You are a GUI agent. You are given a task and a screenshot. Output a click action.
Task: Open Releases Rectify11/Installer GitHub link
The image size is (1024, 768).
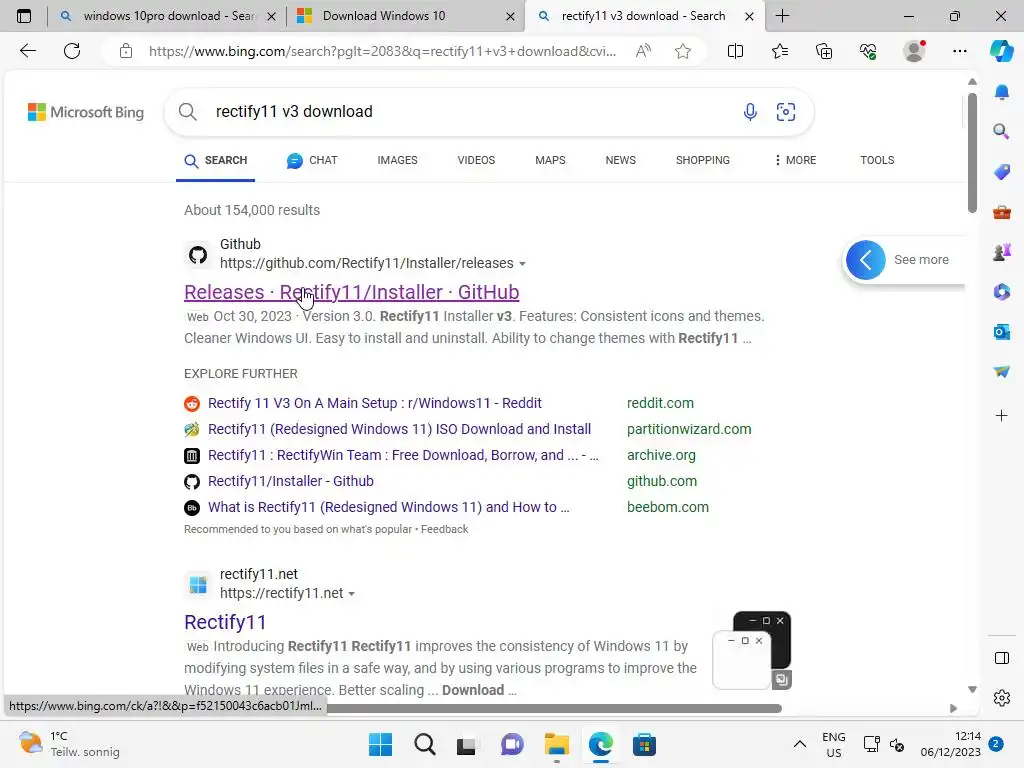[x=351, y=292]
